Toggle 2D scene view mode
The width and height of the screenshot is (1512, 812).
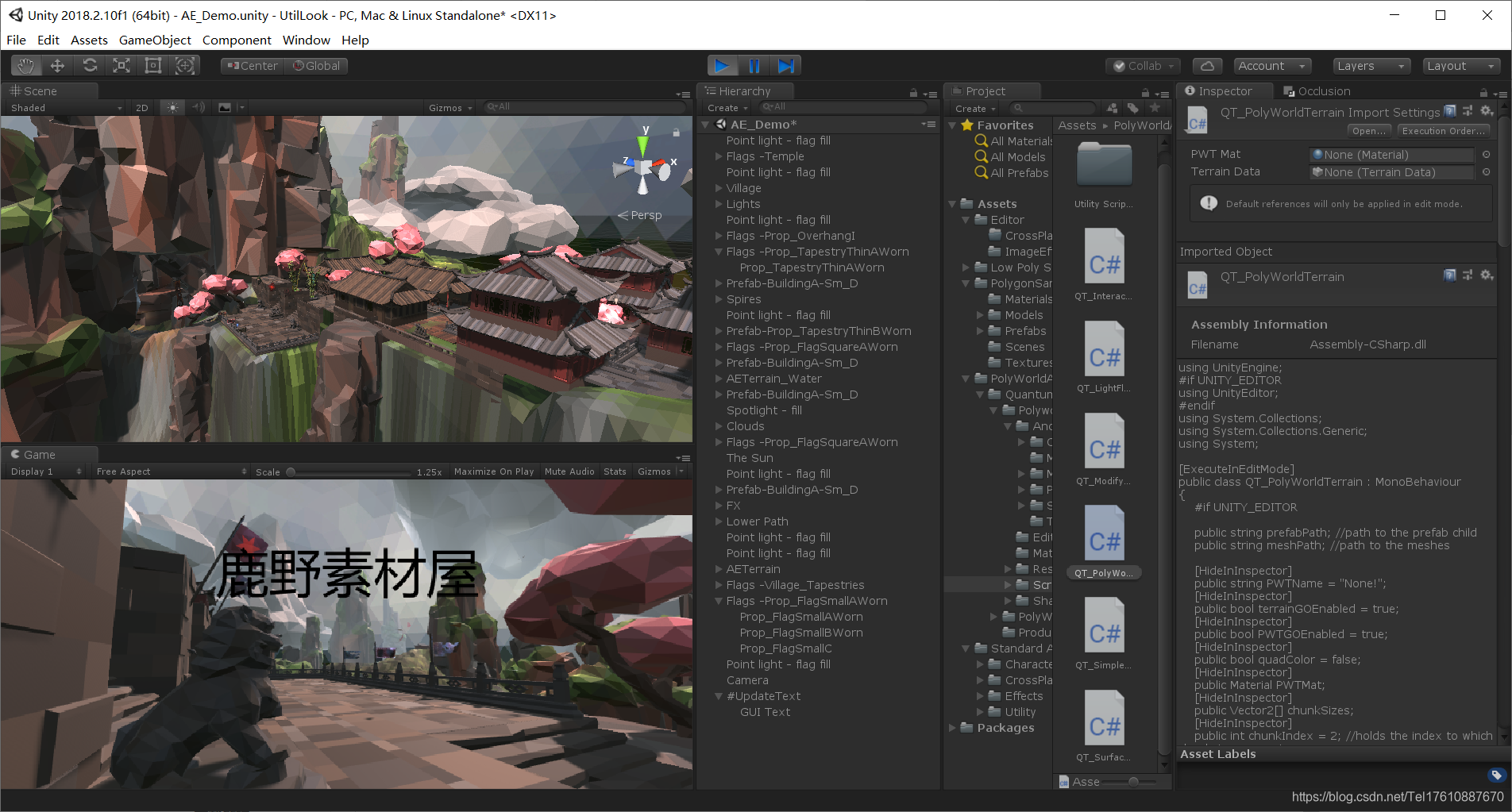pos(142,108)
